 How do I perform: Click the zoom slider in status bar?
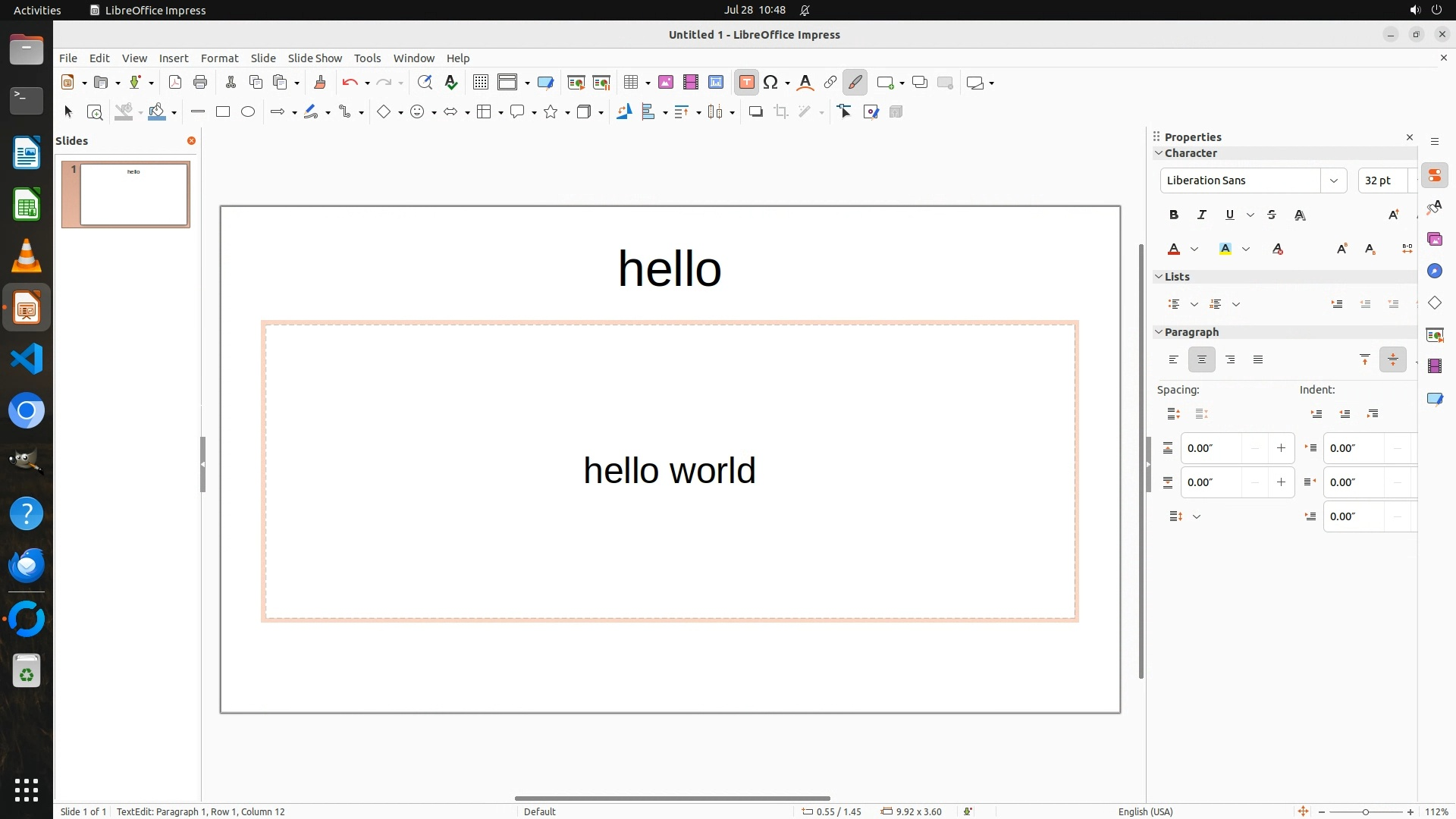[x=1365, y=811]
